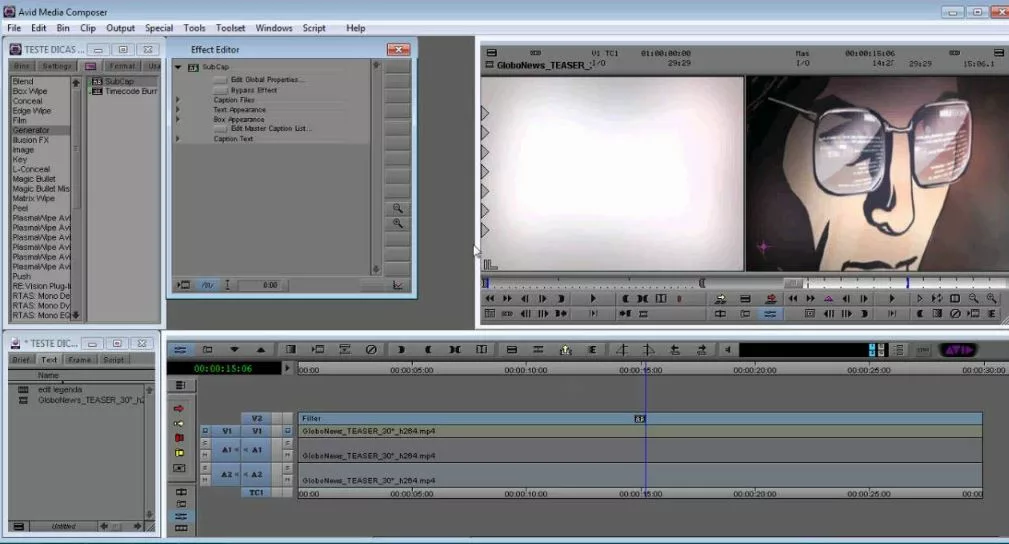Image resolution: width=1009 pixels, height=544 pixels.
Task: Collapse the SubCap effect parameters
Action: (x=178, y=67)
